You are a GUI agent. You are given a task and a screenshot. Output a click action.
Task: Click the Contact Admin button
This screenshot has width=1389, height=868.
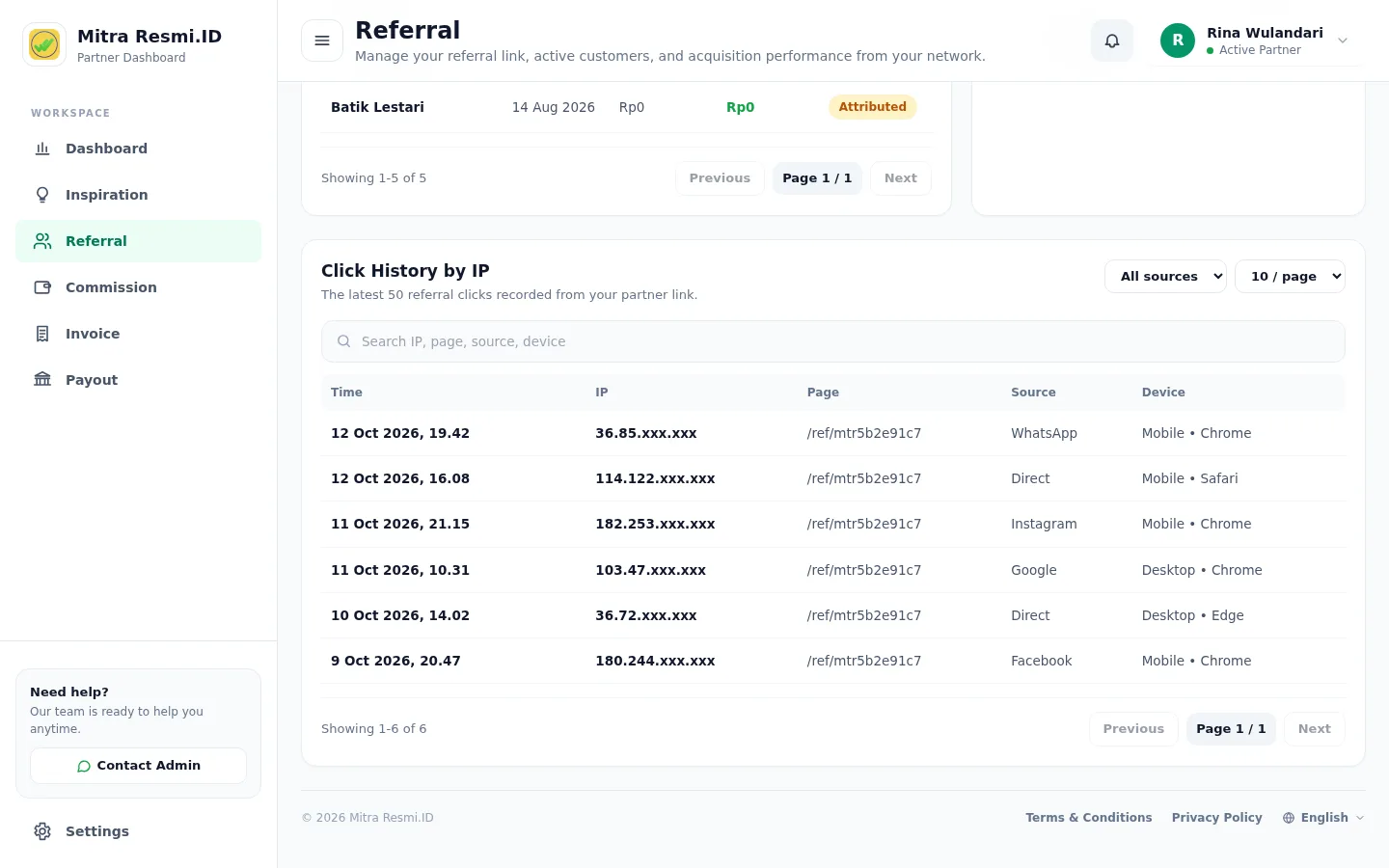pos(139,766)
